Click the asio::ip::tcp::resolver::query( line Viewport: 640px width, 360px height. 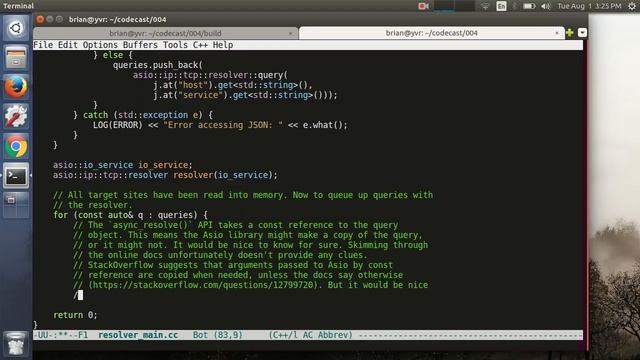(x=210, y=75)
